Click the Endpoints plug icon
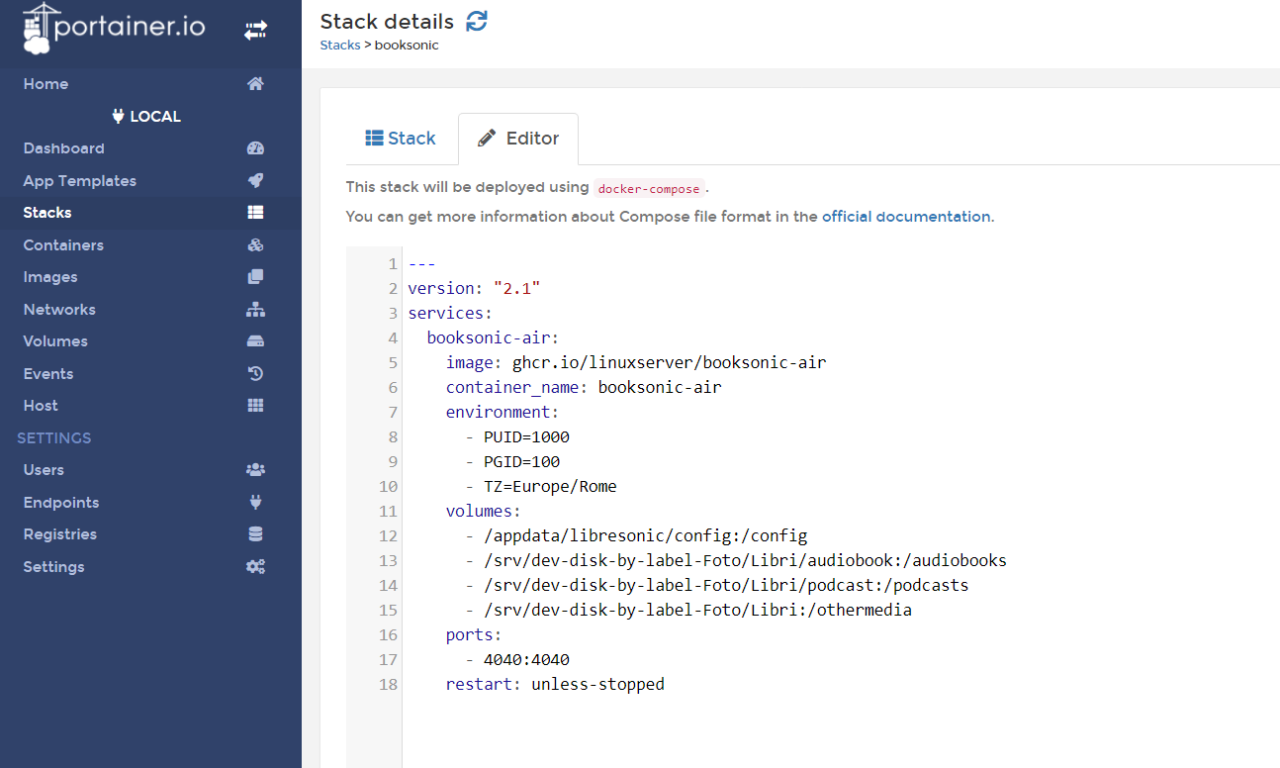The height and width of the screenshot is (768, 1280). click(255, 502)
